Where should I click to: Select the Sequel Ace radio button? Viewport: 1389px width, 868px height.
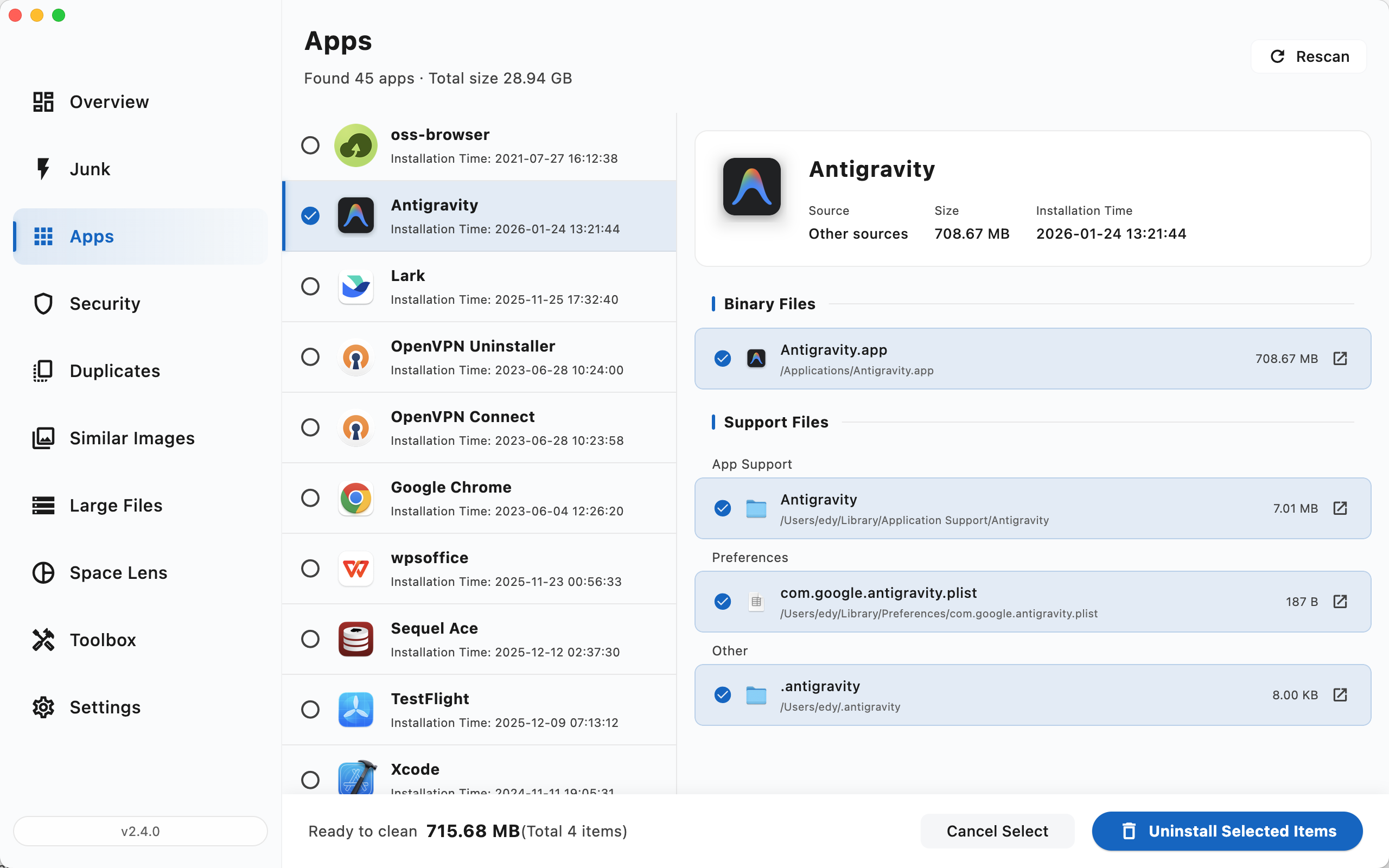tap(310, 639)
